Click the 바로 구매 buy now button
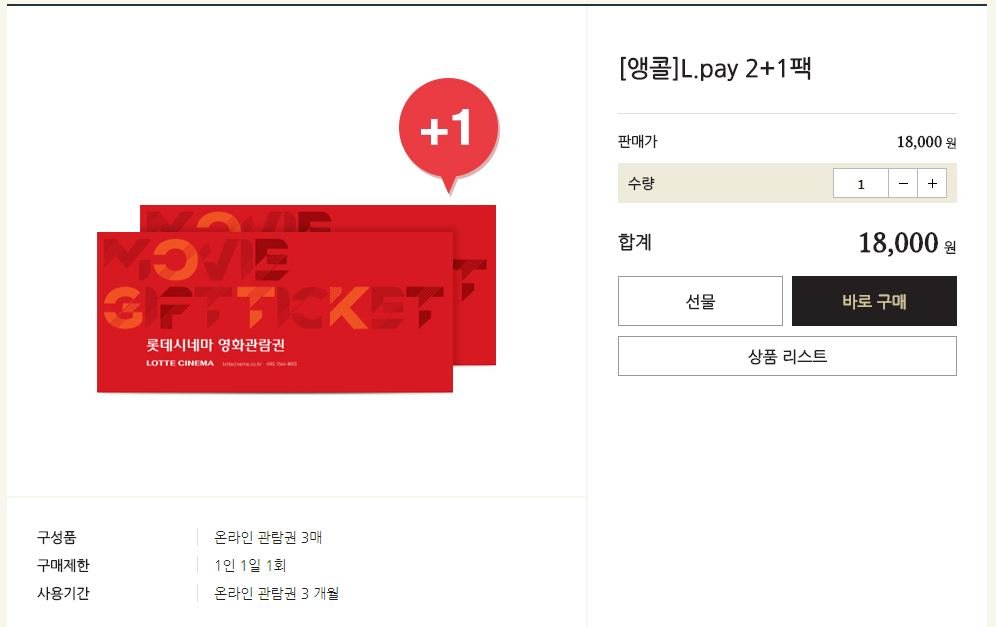 click(874, 301)
